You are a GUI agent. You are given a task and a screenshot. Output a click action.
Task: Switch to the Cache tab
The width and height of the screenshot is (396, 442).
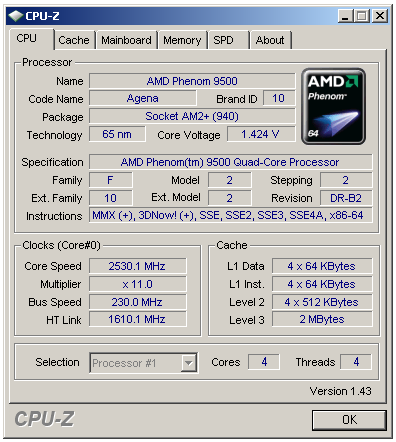(x=74, y=40)
